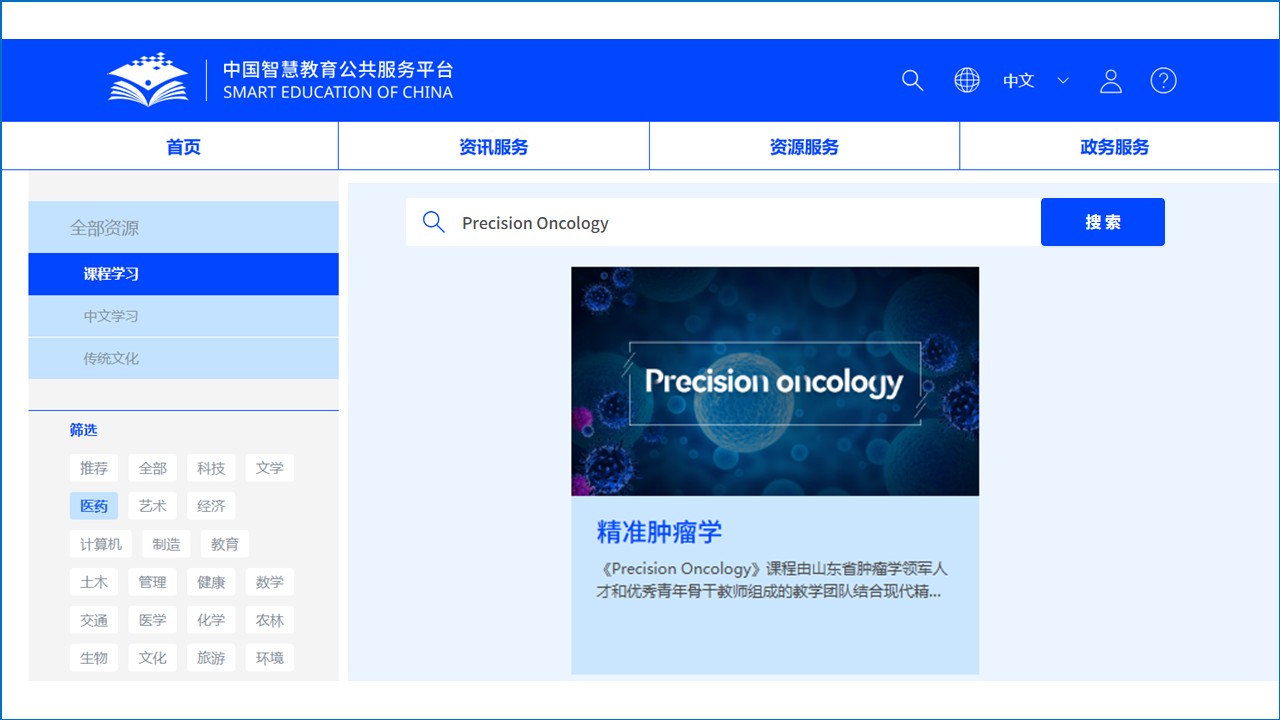This screenshot has height=720, width=1280.
Task: Toggle the 医药 filter tag
Action: tap(94, 506)
